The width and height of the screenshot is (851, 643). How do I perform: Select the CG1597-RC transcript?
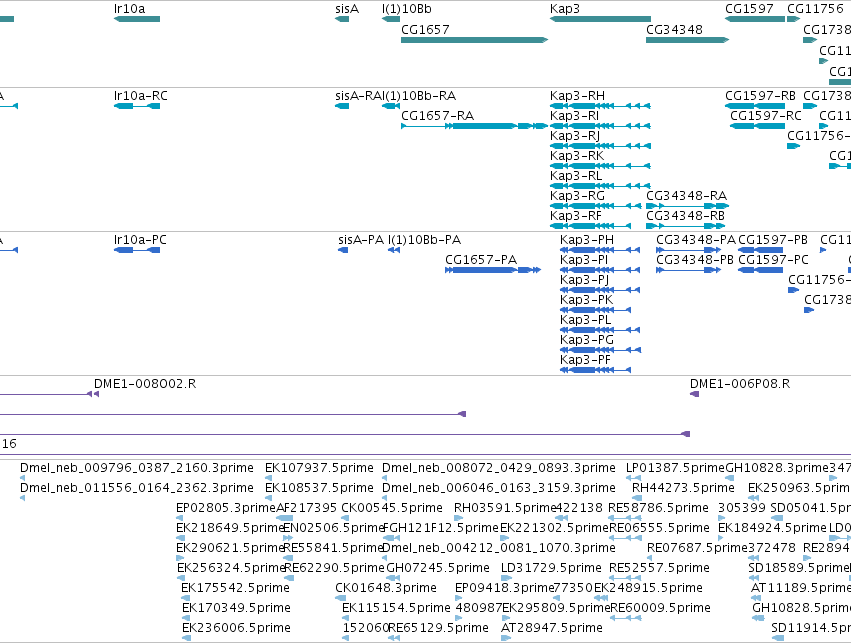click(757, 126)
